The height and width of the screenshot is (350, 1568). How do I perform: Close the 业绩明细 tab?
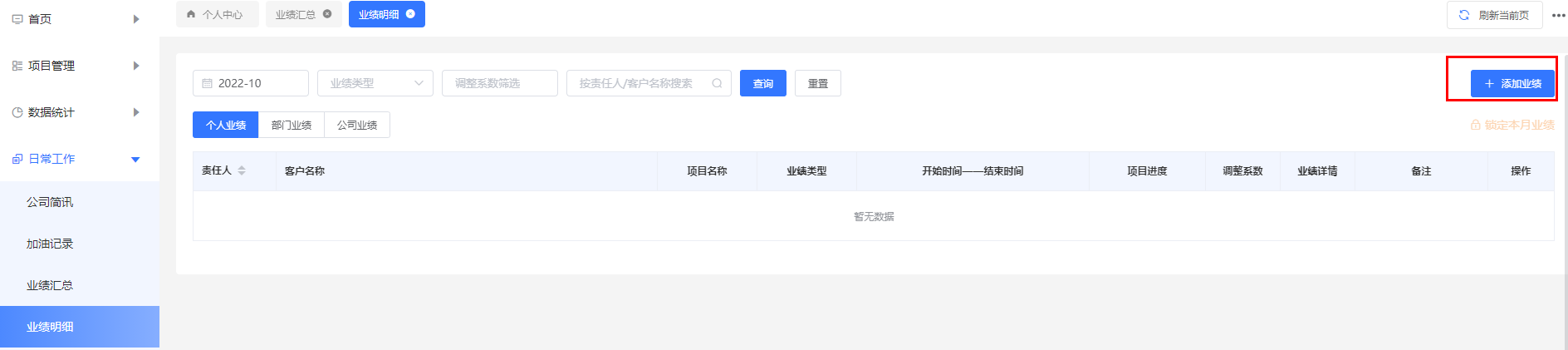click(410, 14)
